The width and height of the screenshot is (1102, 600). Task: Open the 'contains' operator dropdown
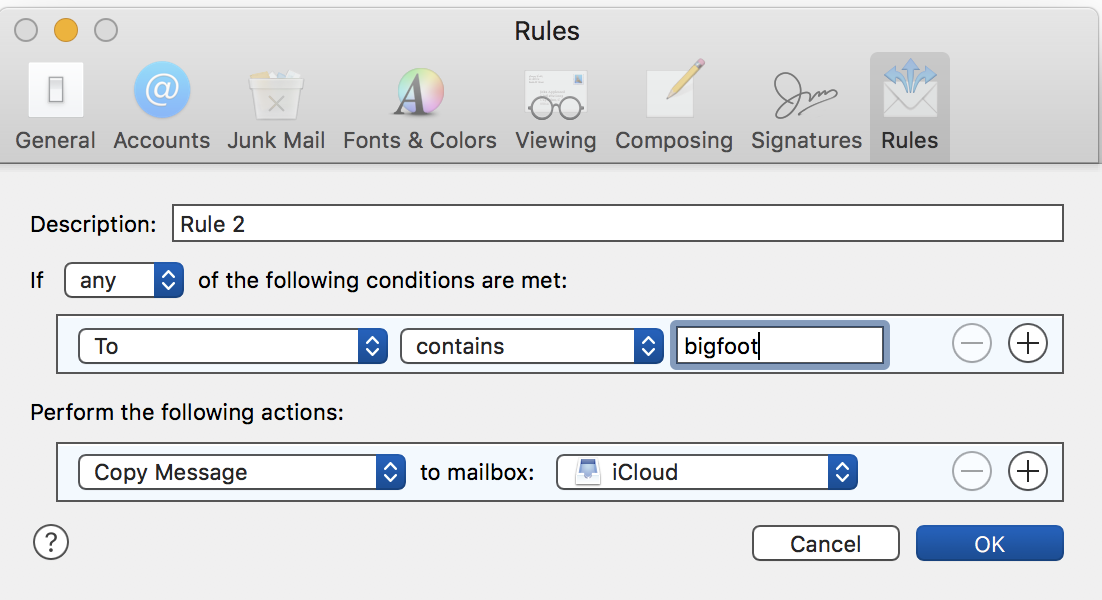tap(532, 346)
